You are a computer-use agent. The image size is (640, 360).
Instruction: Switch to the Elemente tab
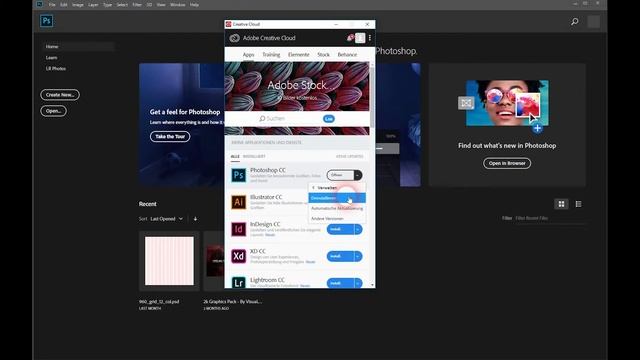pos(298,55)
